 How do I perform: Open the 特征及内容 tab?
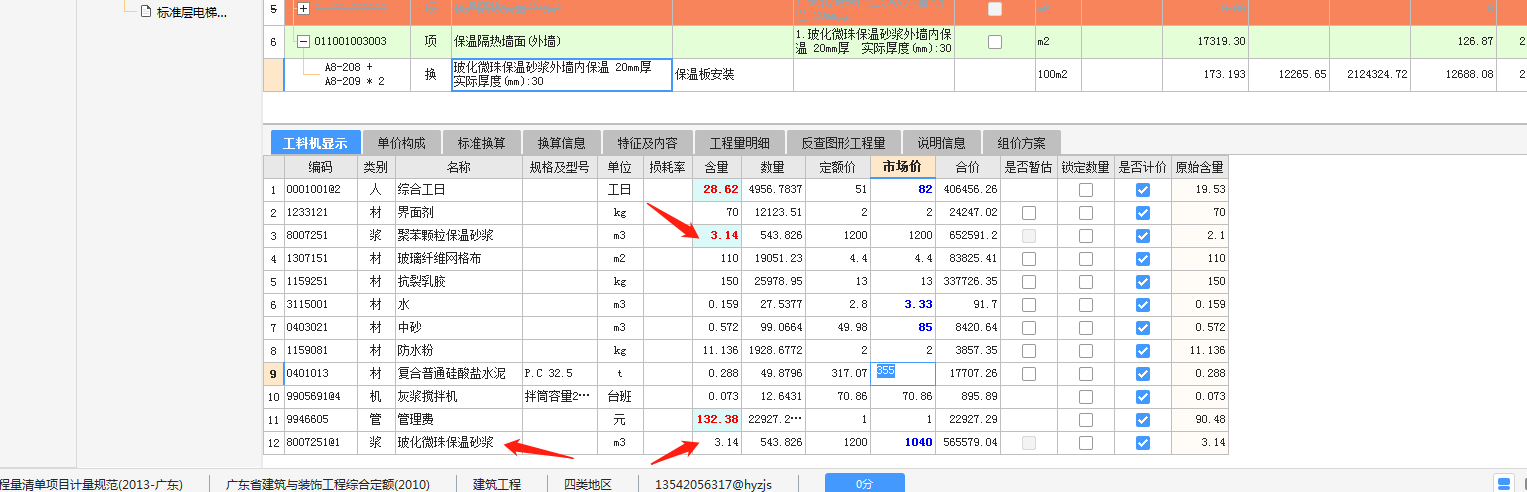click(x=647, y=142)
